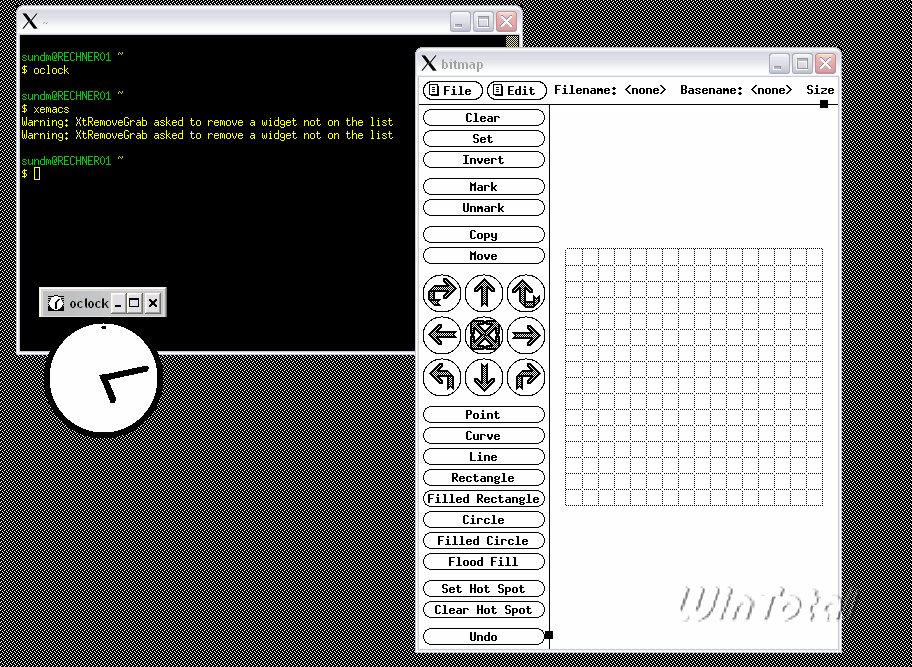This screenshot has width=912, height=667.
Task: Click the "Size" label in the bitmap header
Action: (820, 90)
